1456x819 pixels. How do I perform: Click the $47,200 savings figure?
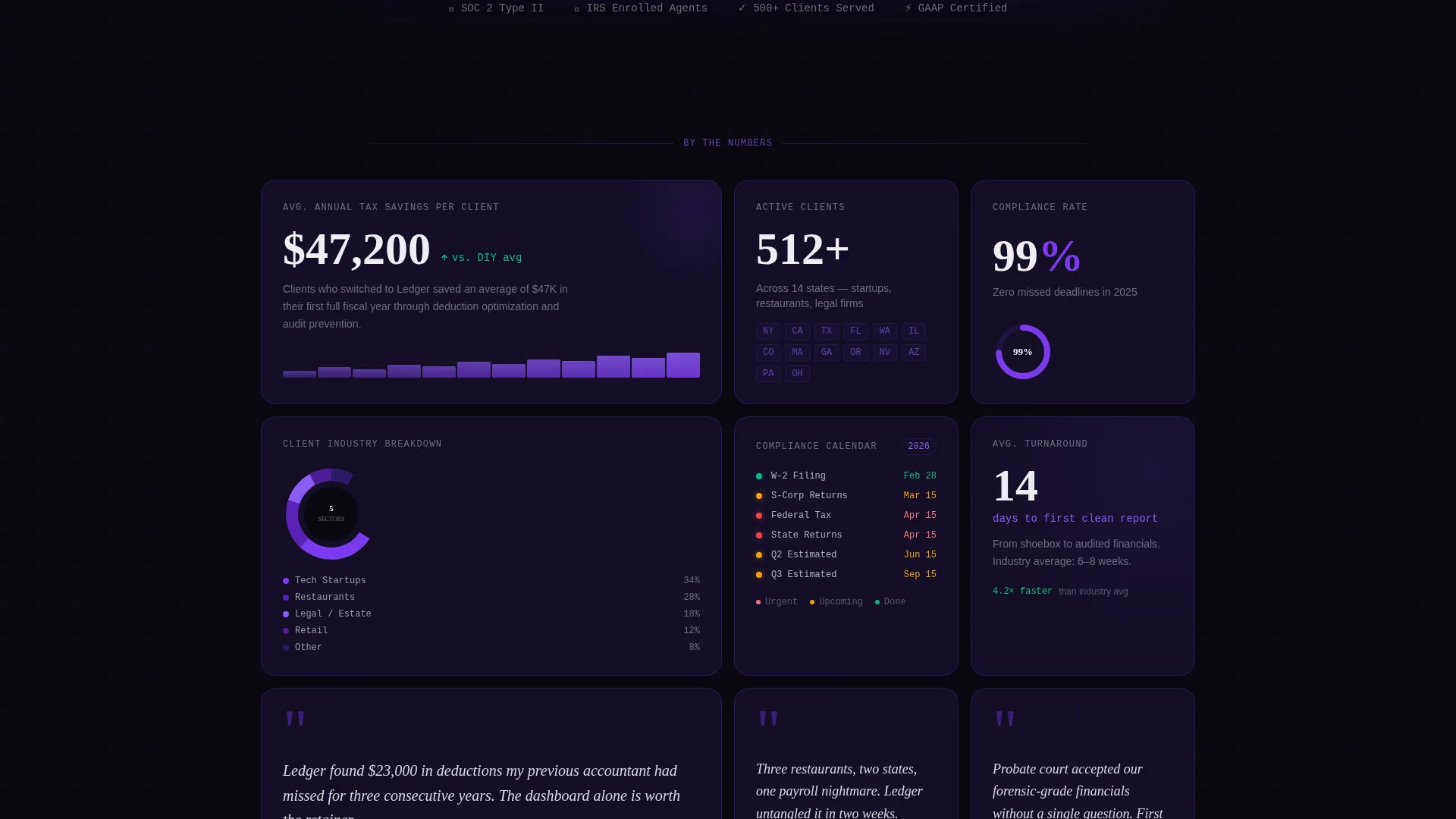pos(356,249)
